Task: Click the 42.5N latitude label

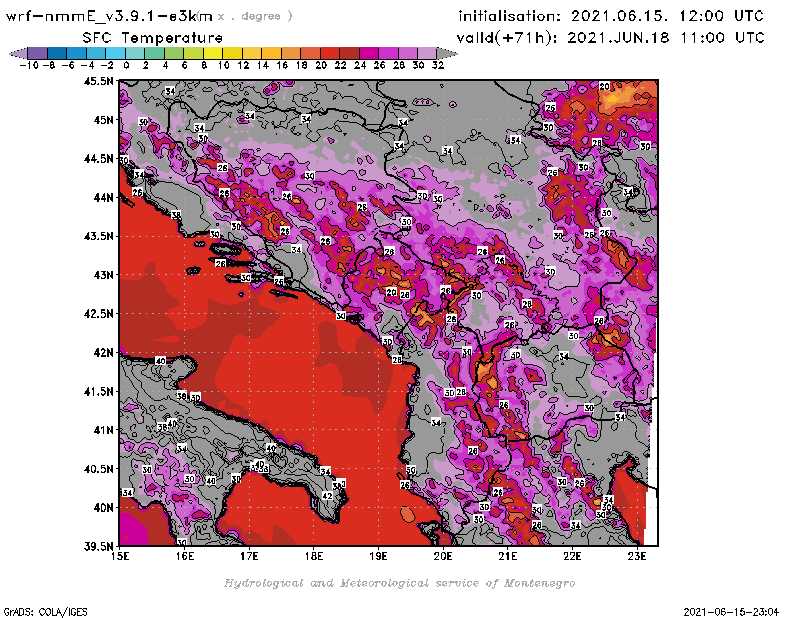Action: pyautogui.click(x=99, y=313)
